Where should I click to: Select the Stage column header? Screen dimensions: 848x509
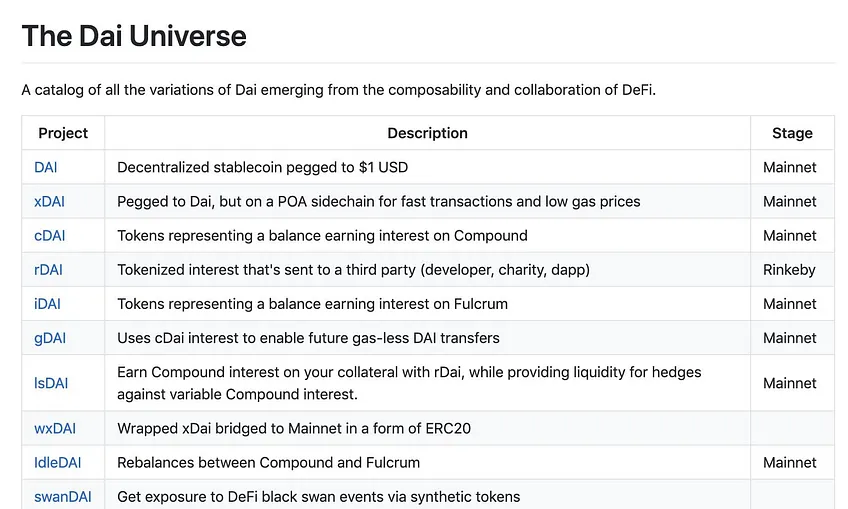coord(792,133)
